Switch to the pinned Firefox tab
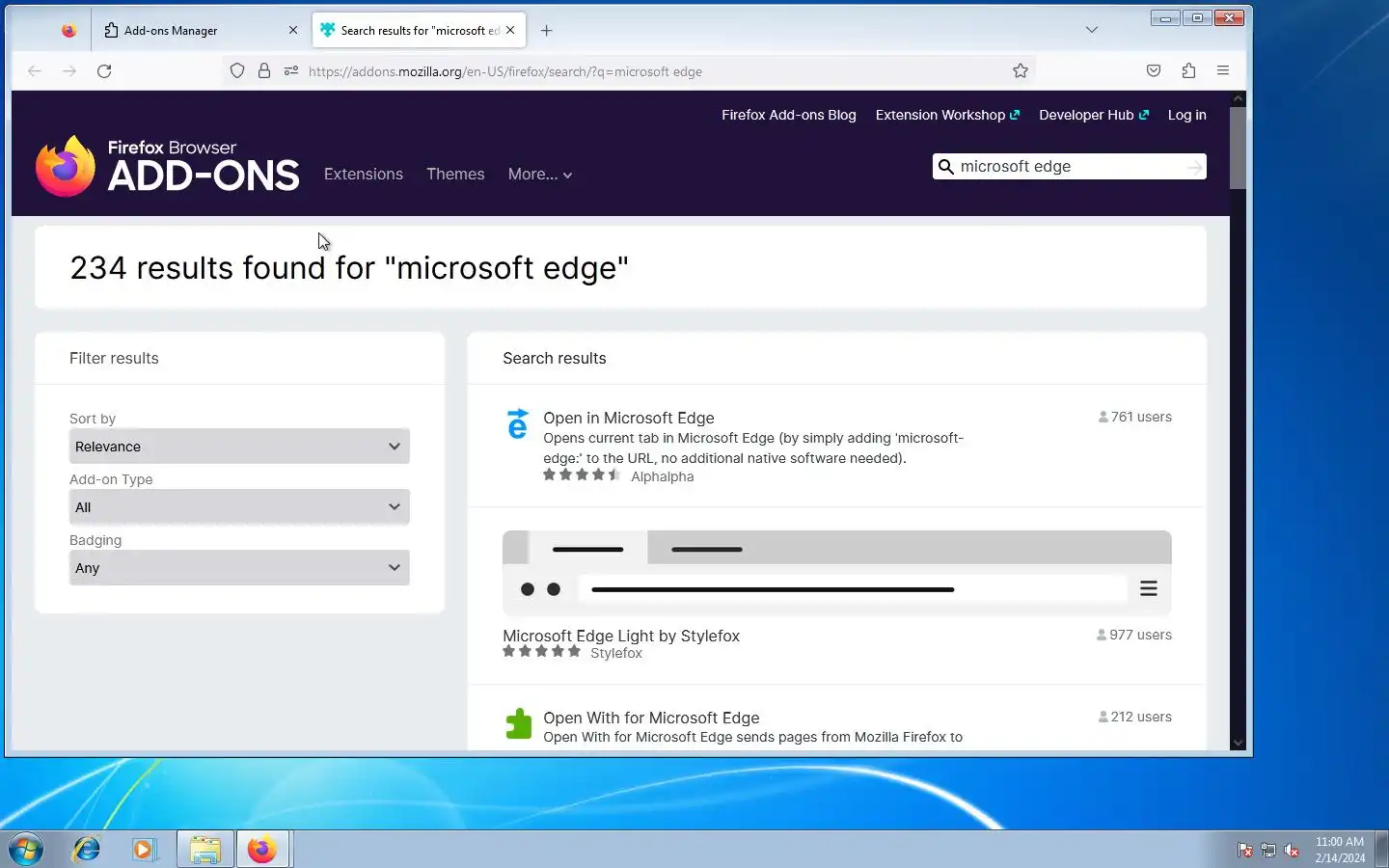This screenshot has height=868, width=1389. pos(68,30)
